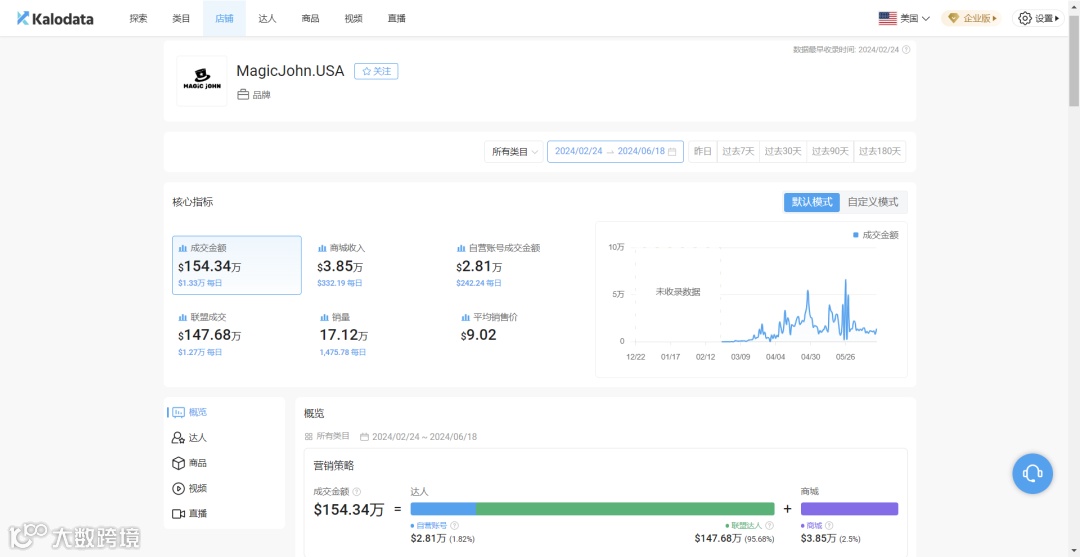Open the 商品 top navigation tab
Screen dimensions: 1080x557
click(x=310, y=19)
